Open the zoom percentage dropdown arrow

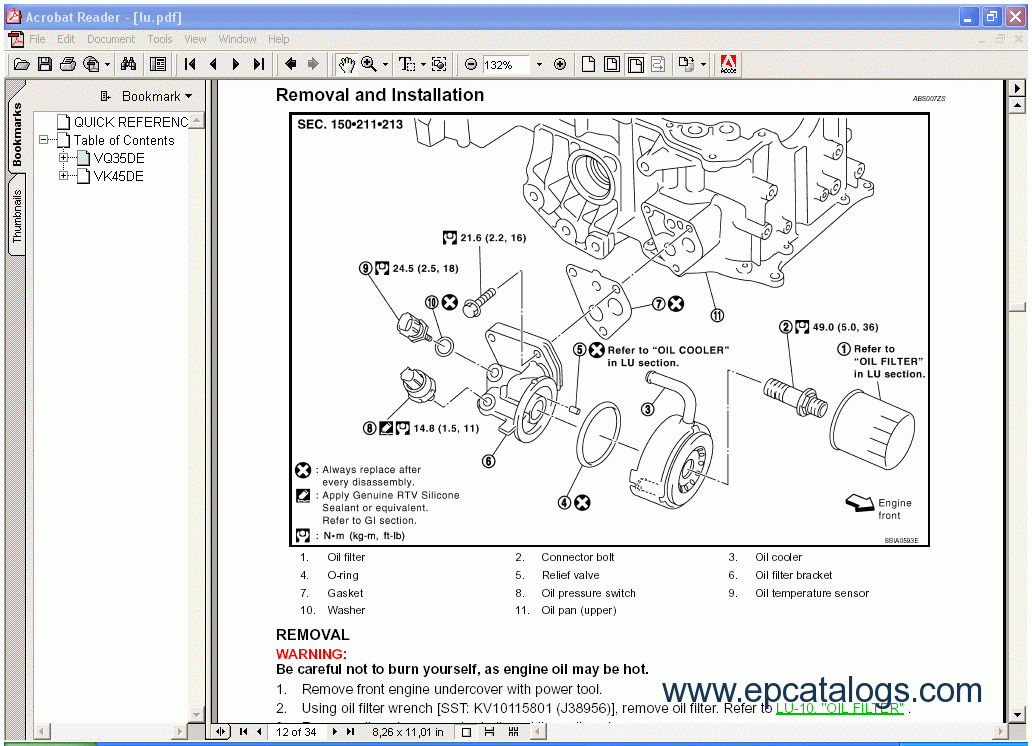539,64
